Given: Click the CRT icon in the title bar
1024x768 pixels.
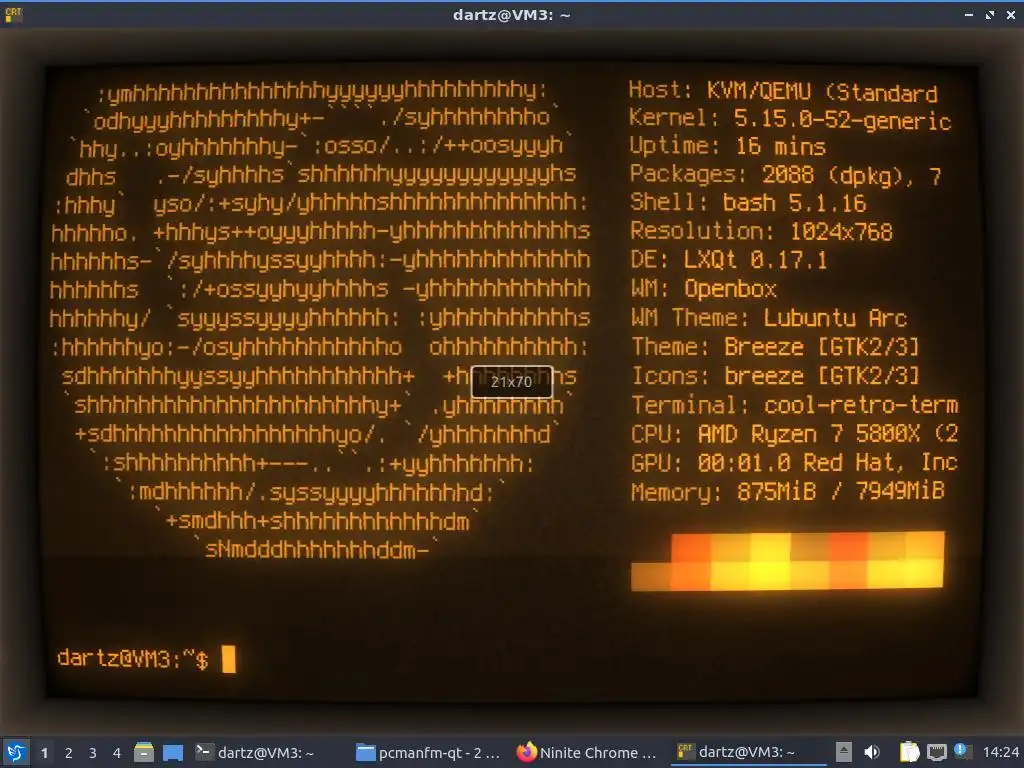Looking at the screenshot, I should pos(14,14).
